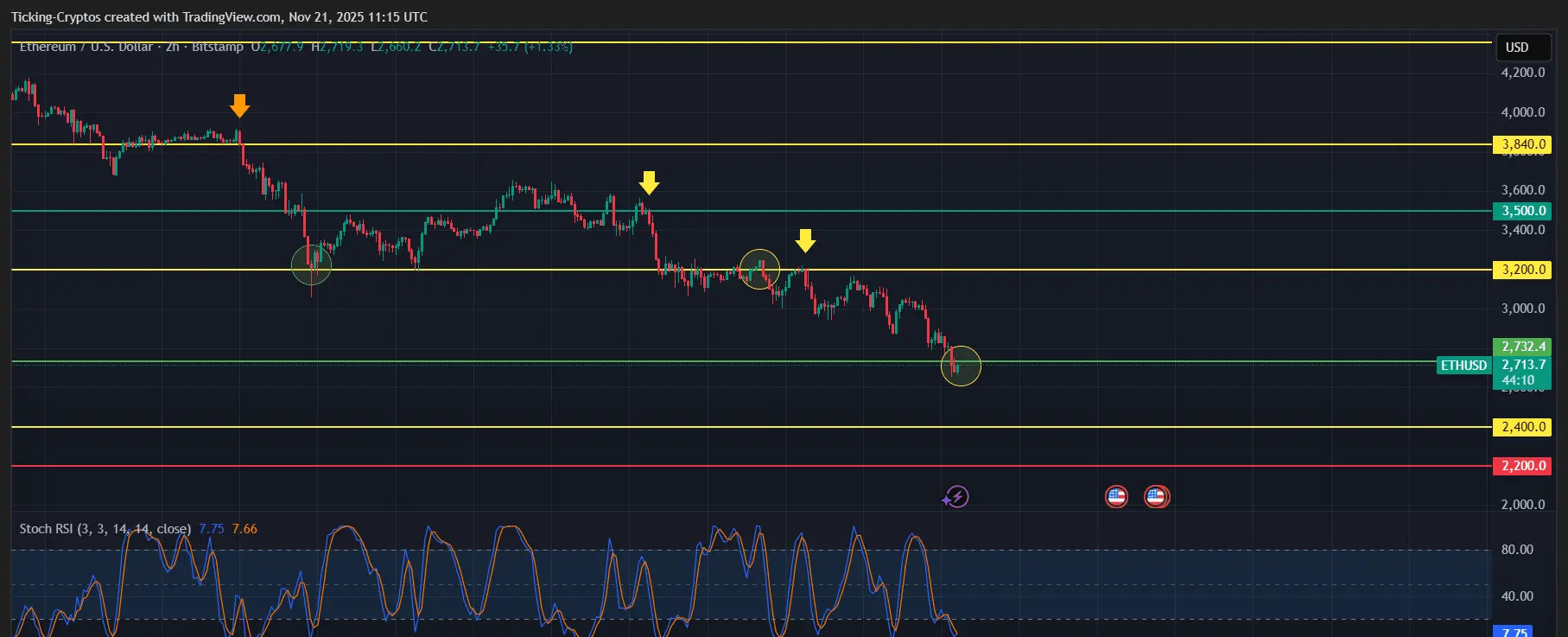Click the 2,732.4 green price label
The image size is (1568, 637).
(x=1522, y=347)
